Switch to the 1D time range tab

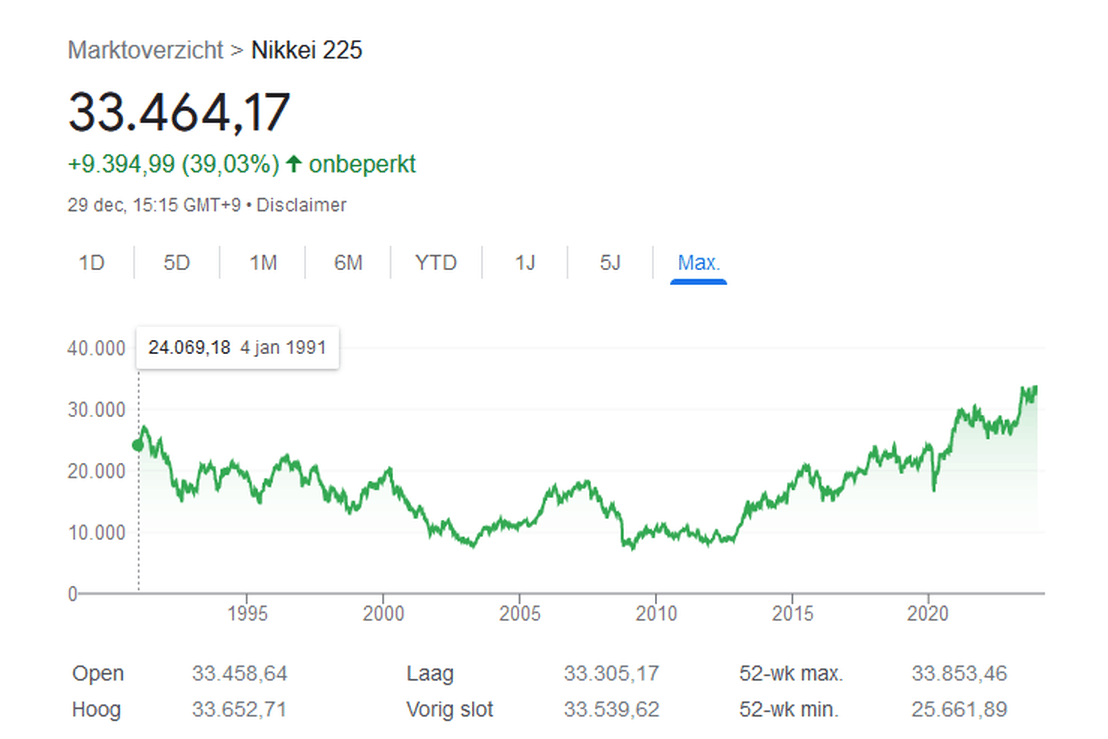[91, 263]
